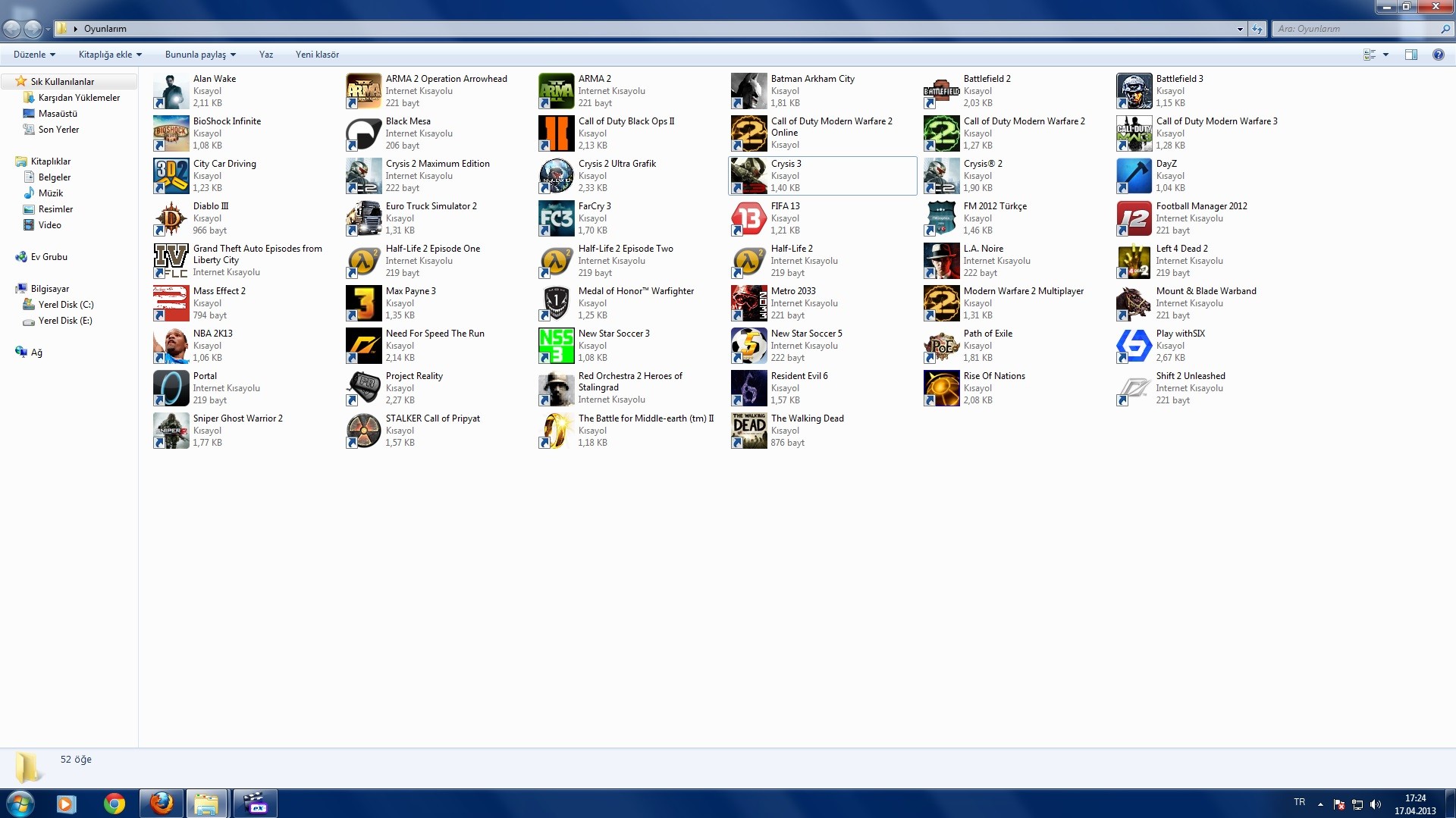1456x818 pixels.
Task: Click the refresh button beside address bar
Action: 1257,29
